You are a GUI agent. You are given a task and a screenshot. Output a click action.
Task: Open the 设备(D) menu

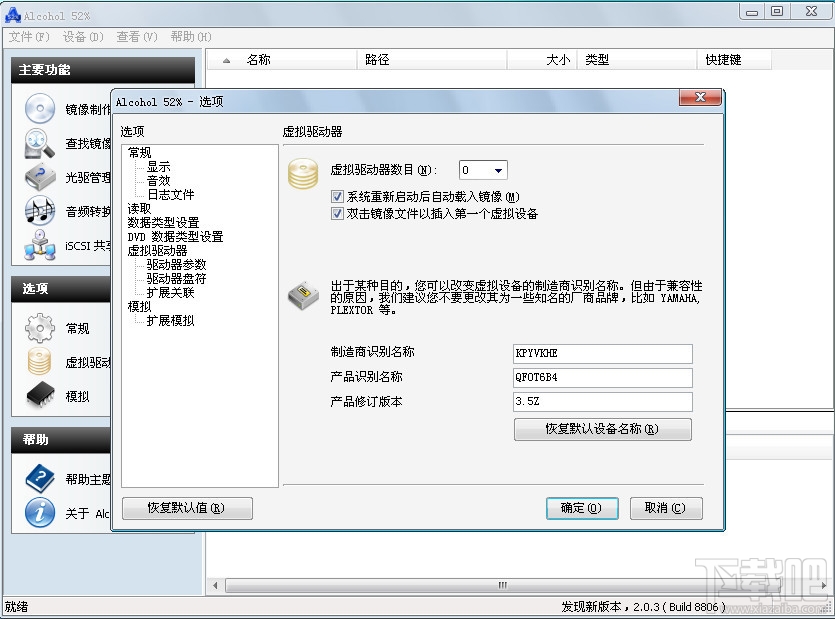(83, 36)
